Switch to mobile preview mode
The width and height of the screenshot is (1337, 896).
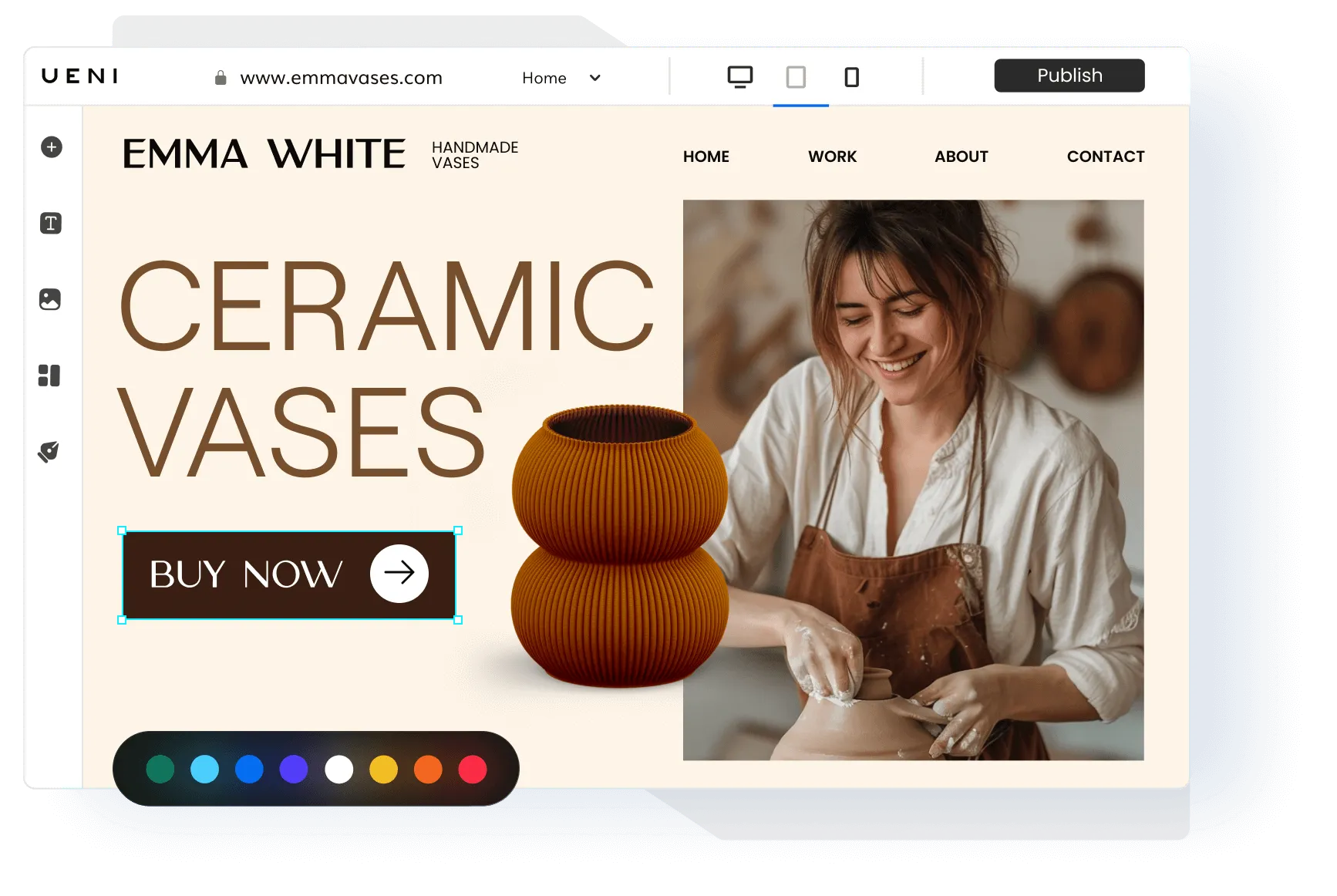pyautogui.click(x=850, y=77)
